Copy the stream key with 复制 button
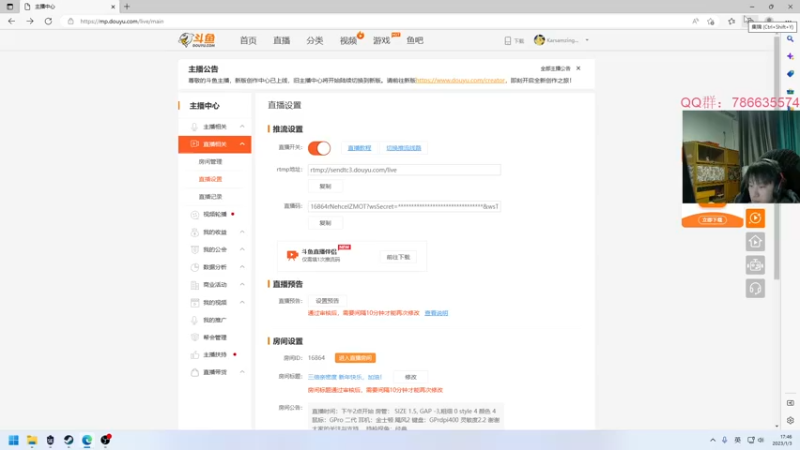Screen dimensions: 800x450 [325, 223]
